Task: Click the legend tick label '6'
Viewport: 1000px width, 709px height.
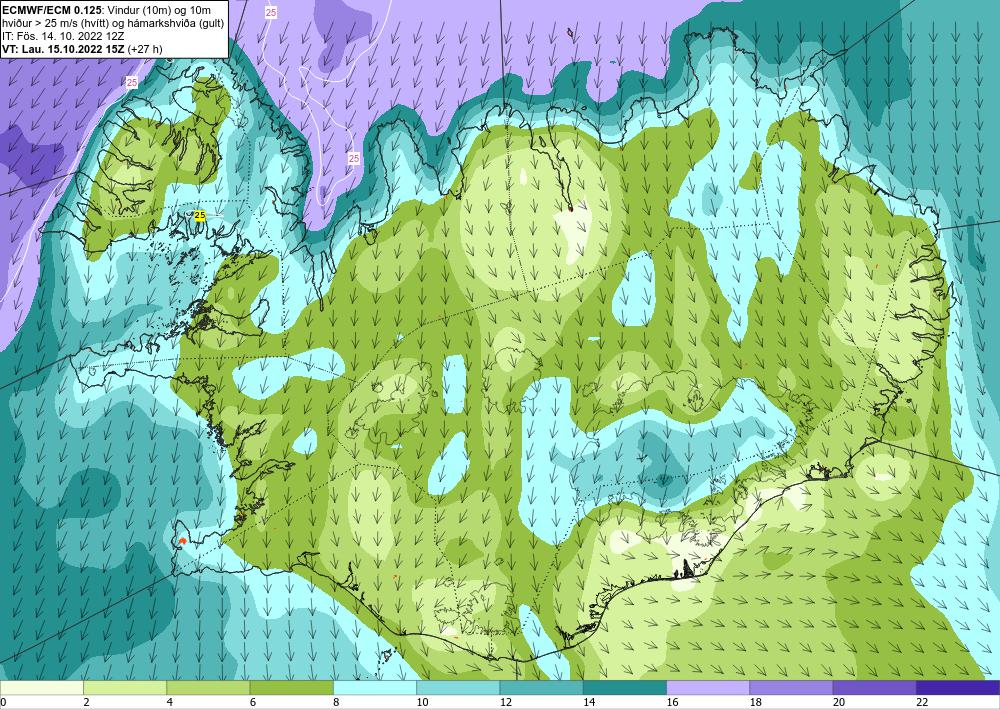Action: click(x=253, y=702)
